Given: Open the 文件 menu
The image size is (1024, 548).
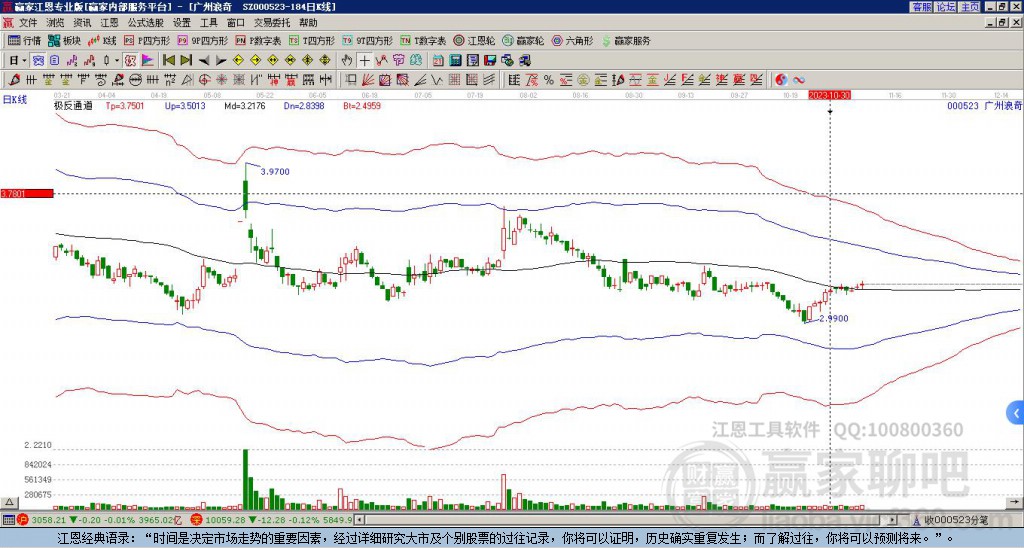Looking at the screenshot, I should tap(28, 23).
